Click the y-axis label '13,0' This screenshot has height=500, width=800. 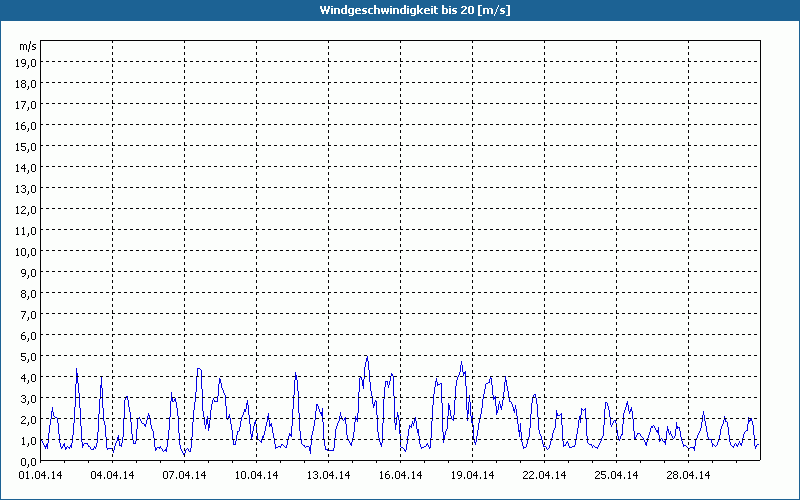tap(26, 189)
